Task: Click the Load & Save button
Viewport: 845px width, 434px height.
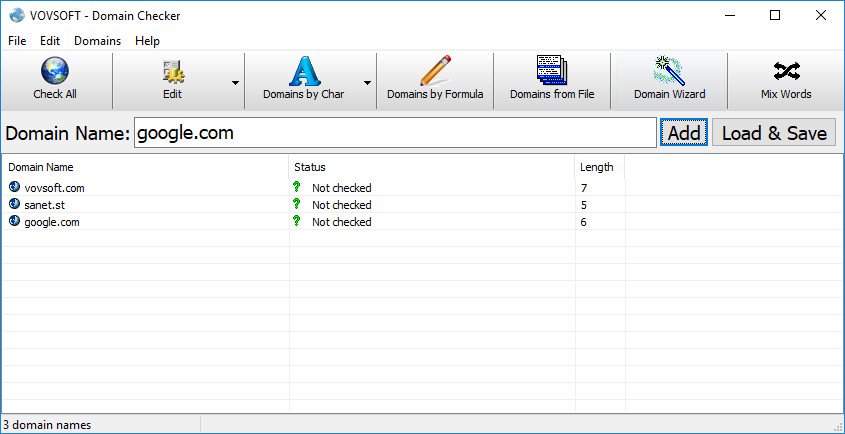Action: coord(774,133)
